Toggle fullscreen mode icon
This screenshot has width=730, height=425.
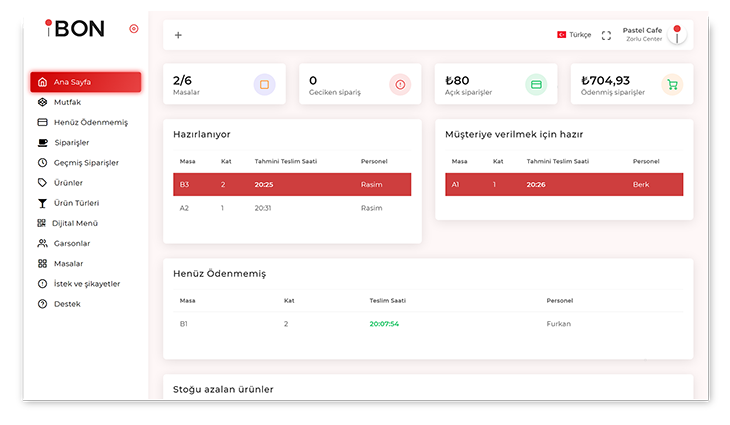pos(606,35)
